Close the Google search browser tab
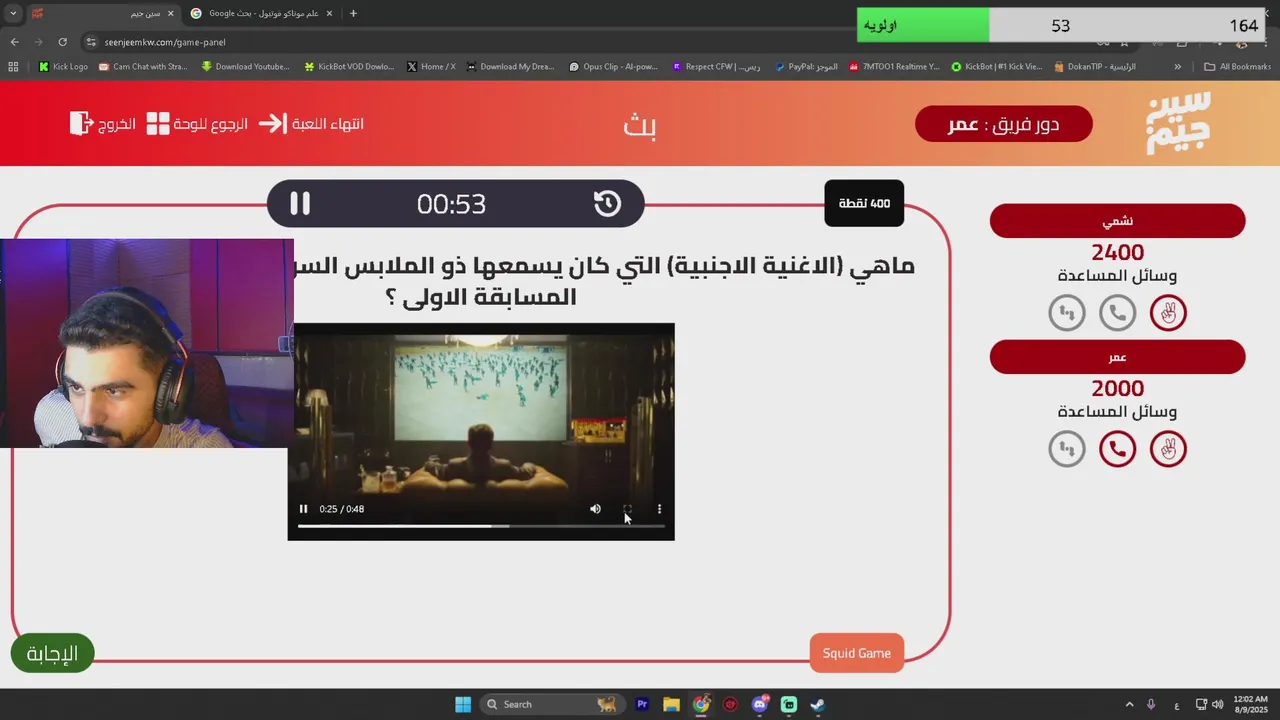1280x720 pixels. (x=329, y=13)
